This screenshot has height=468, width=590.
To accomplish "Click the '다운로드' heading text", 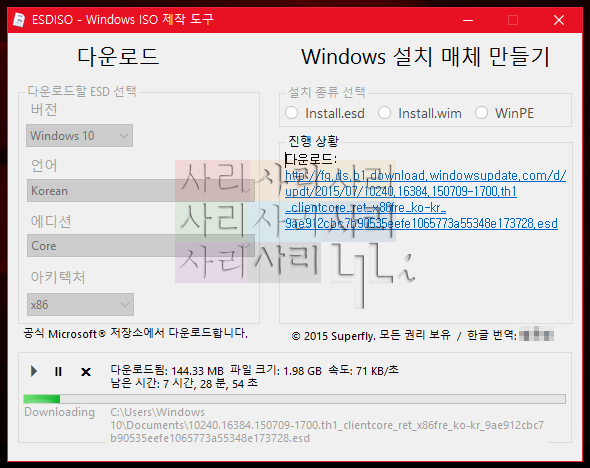I will pyautogui.click(x=118, y=57).
